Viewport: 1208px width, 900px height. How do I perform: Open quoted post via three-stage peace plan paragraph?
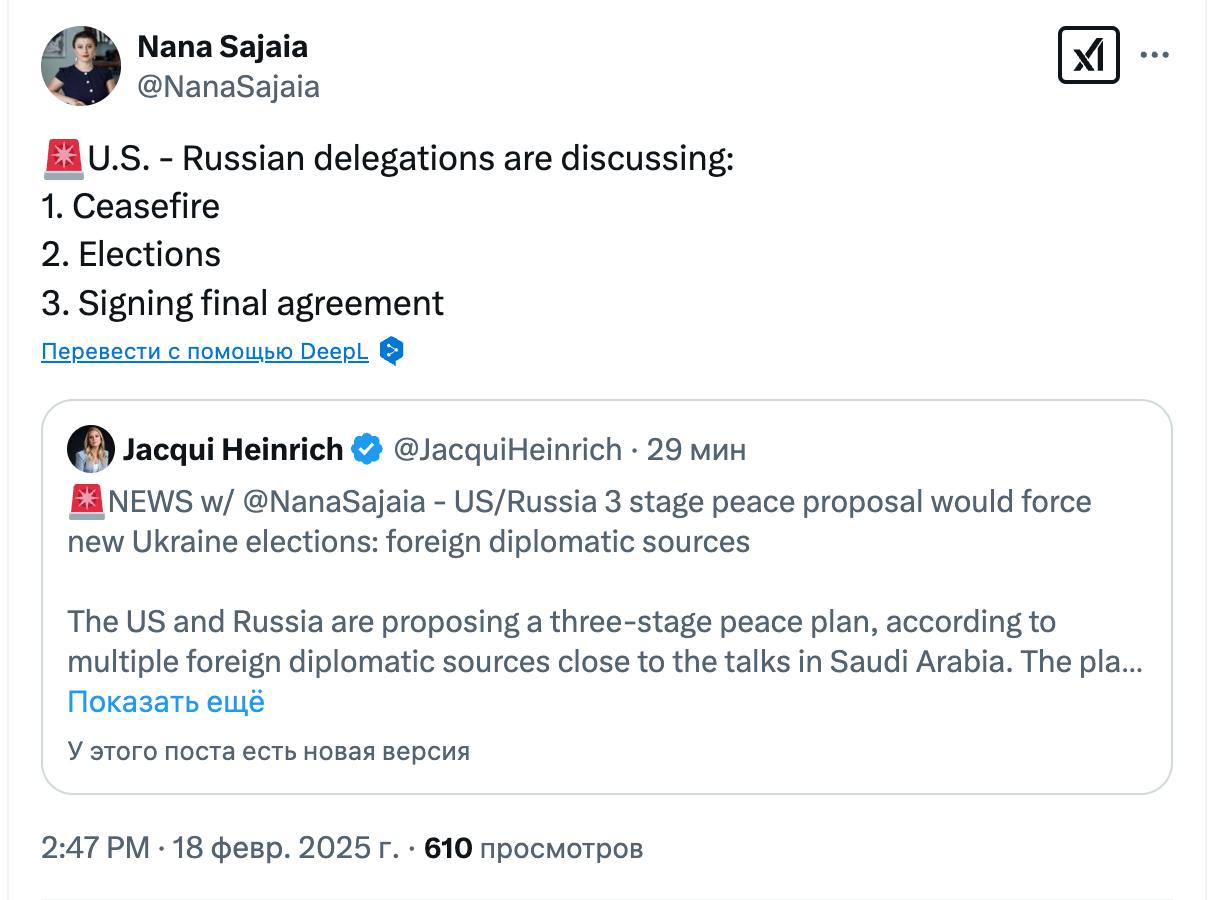(560, 641)
